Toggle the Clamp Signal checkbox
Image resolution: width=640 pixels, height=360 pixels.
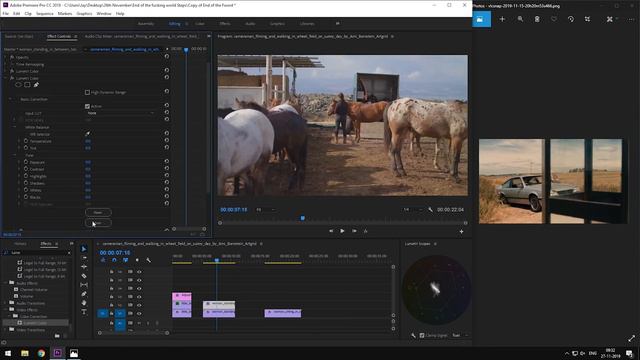[x=422, y=336]
